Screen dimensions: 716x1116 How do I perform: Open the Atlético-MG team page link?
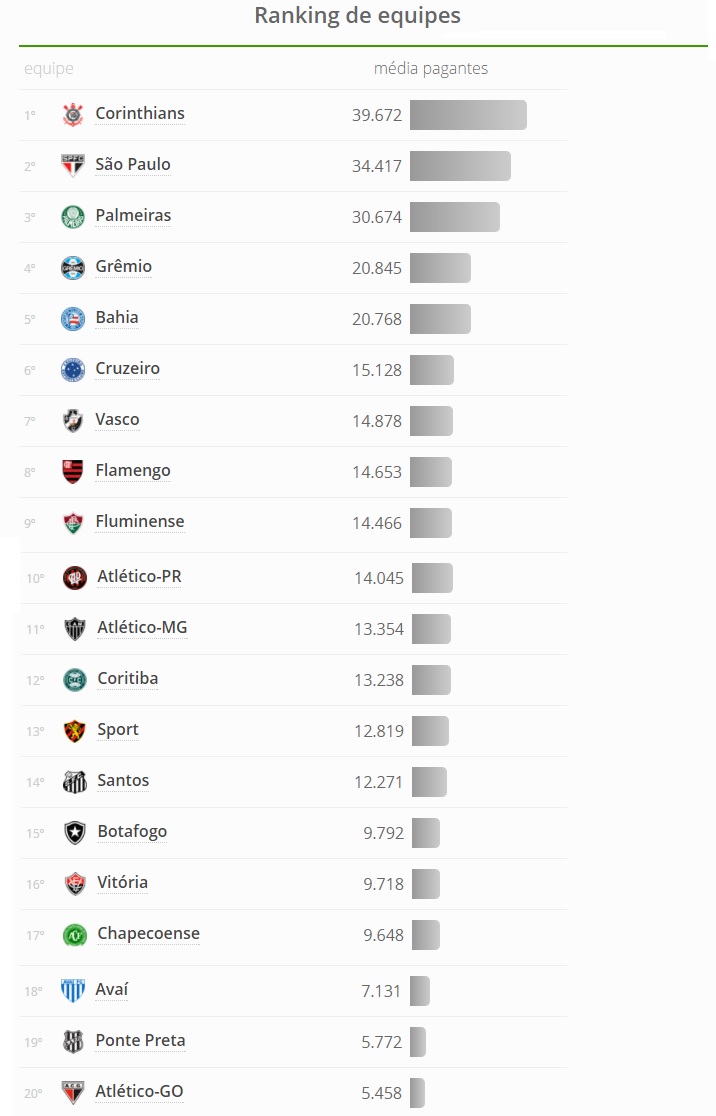point(142,628)
